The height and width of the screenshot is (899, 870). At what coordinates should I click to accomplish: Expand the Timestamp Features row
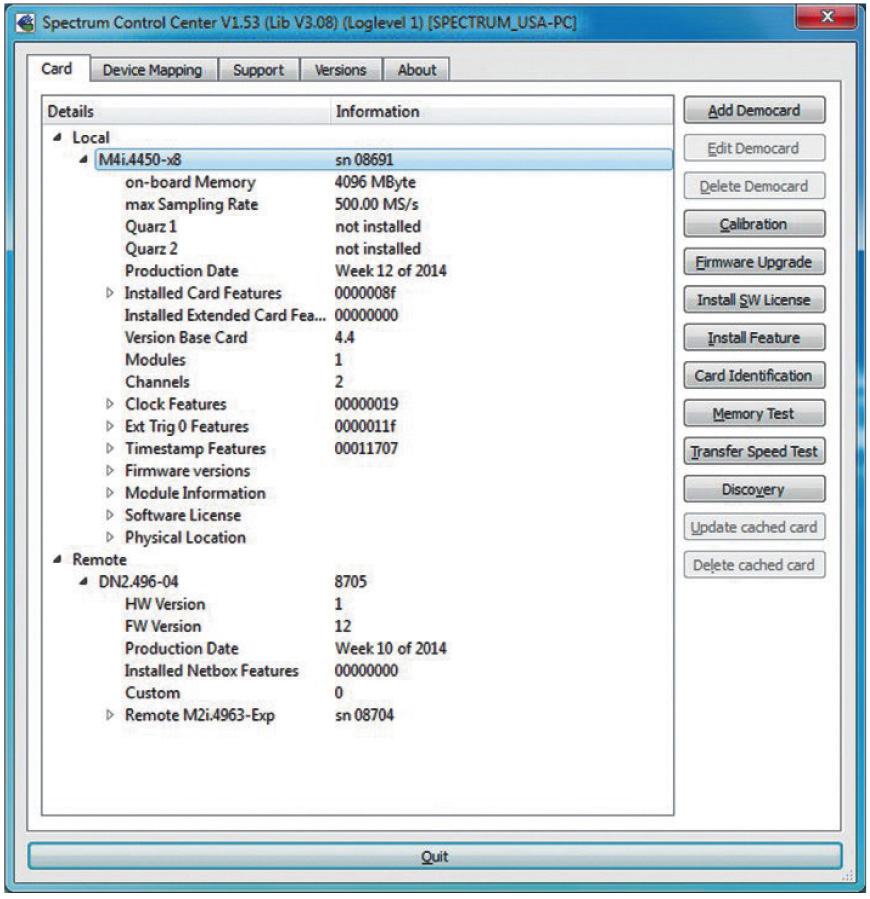110,448
